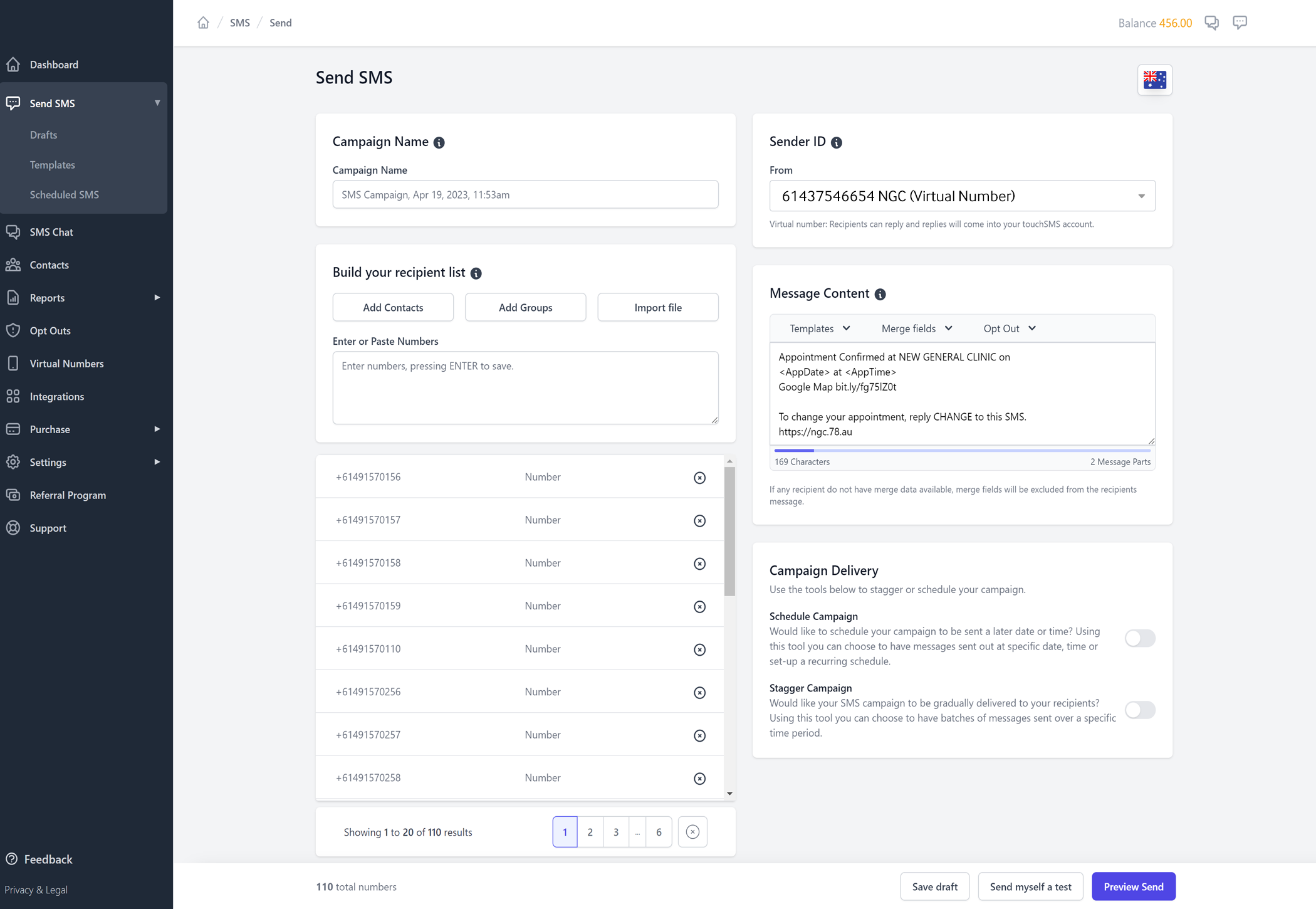Open Scheduled SMS in sidebar
The image size is (1316, 909).
(64, 195)
